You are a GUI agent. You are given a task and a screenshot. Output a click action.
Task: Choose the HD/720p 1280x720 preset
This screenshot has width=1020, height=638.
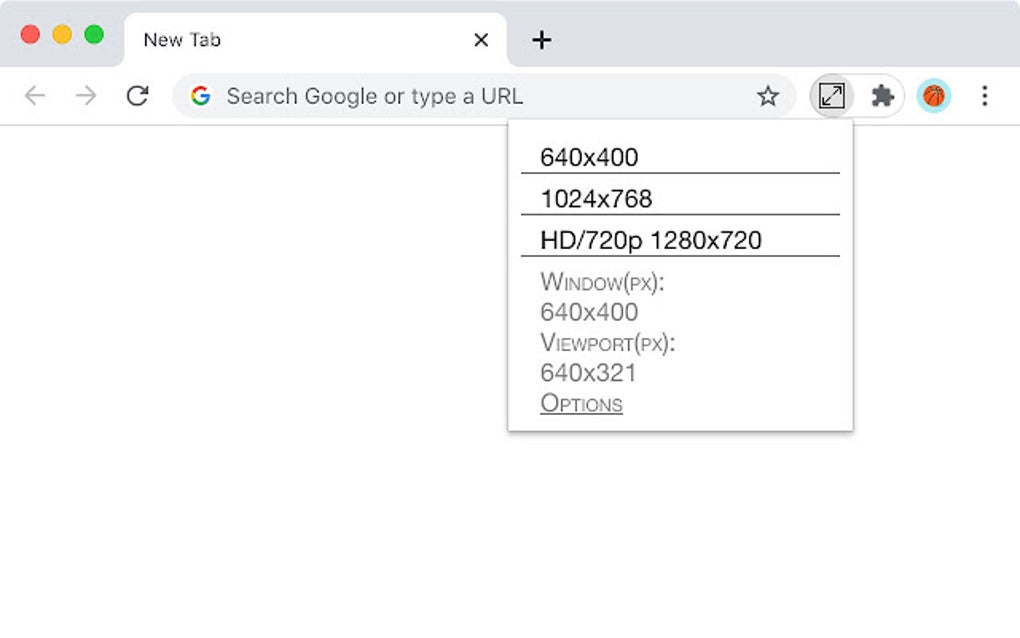[680, 240]
